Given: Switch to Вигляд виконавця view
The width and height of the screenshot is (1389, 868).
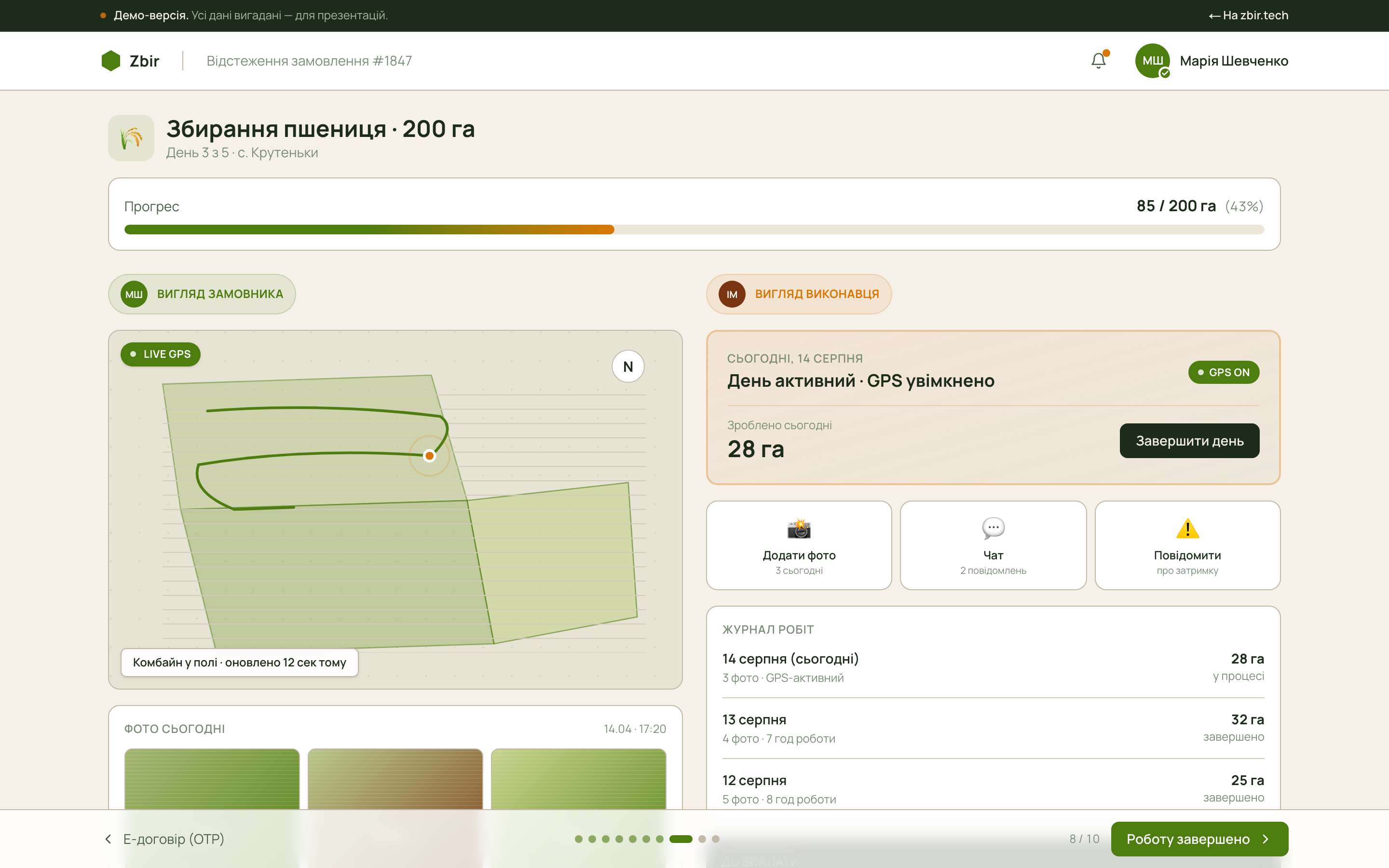Looking at the screenshot, I should 799,294.
